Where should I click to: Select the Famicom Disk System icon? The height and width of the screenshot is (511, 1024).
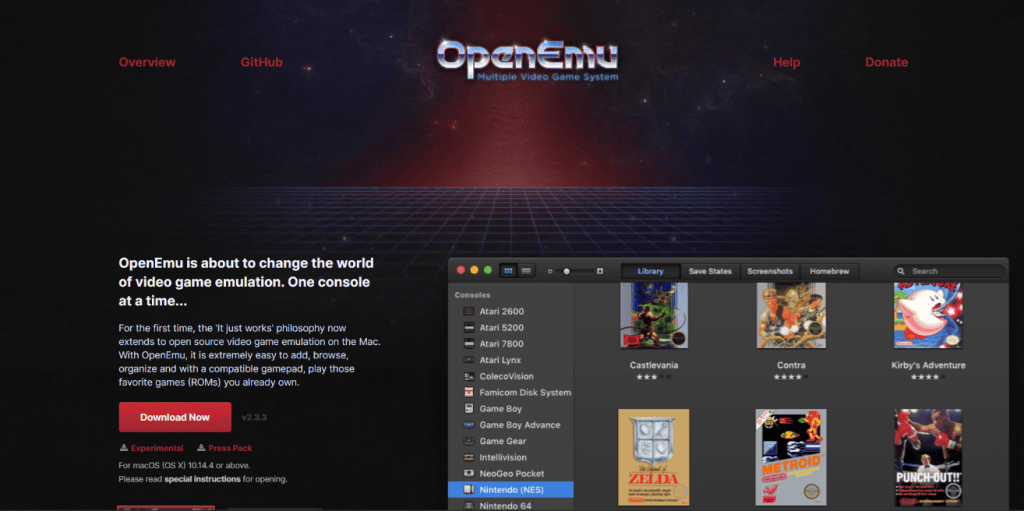468,393
